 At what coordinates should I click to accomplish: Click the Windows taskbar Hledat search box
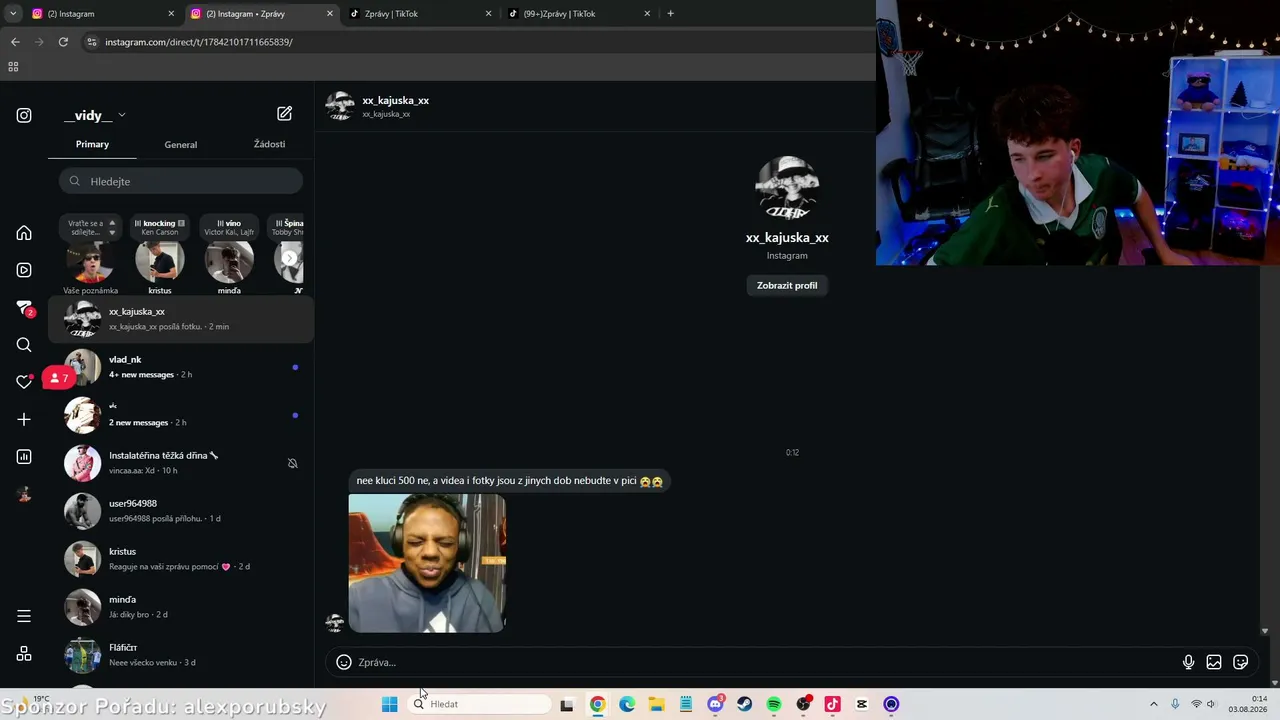pyautogui.click(x=480, y=704)
